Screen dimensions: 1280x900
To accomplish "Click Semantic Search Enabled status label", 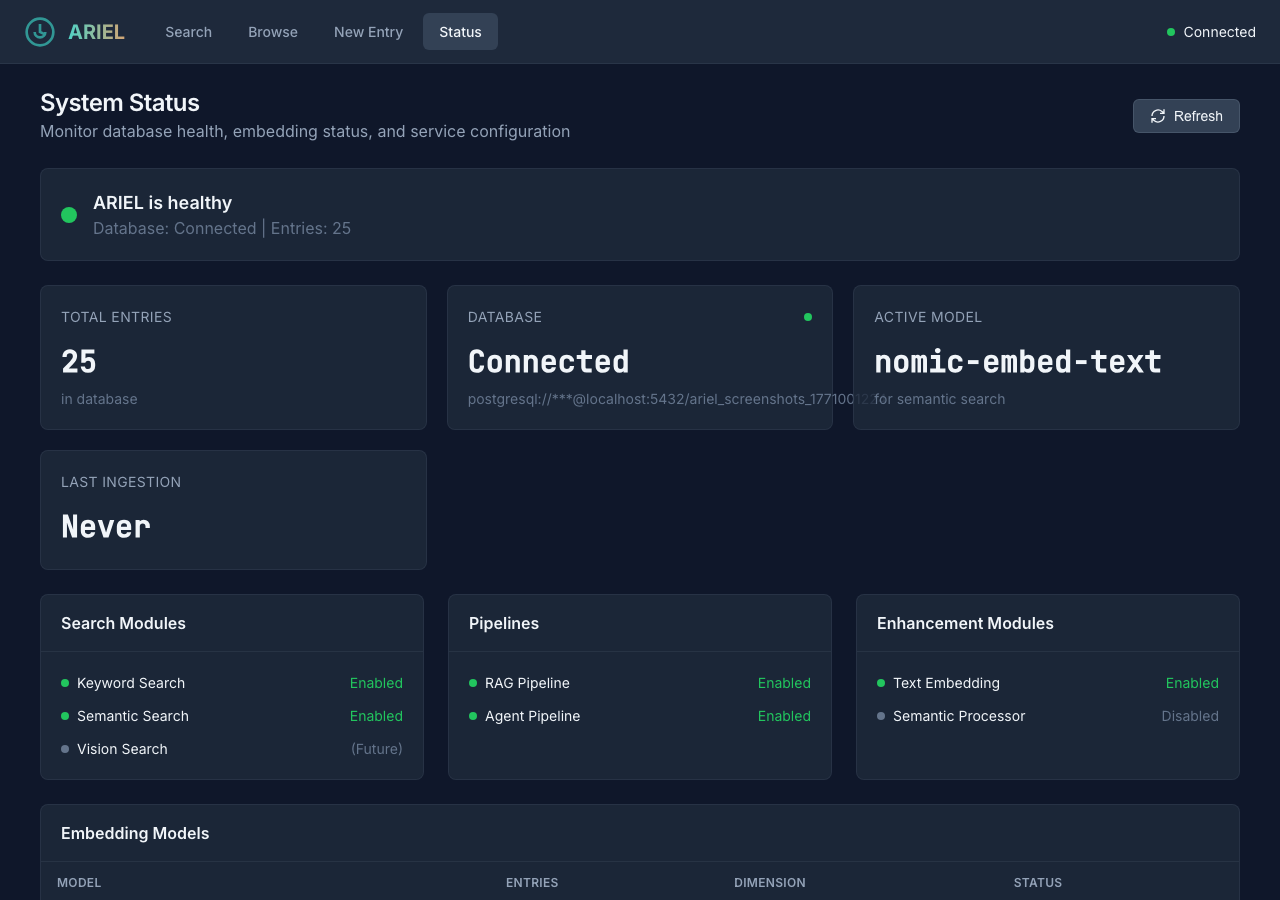I will 376,716.
